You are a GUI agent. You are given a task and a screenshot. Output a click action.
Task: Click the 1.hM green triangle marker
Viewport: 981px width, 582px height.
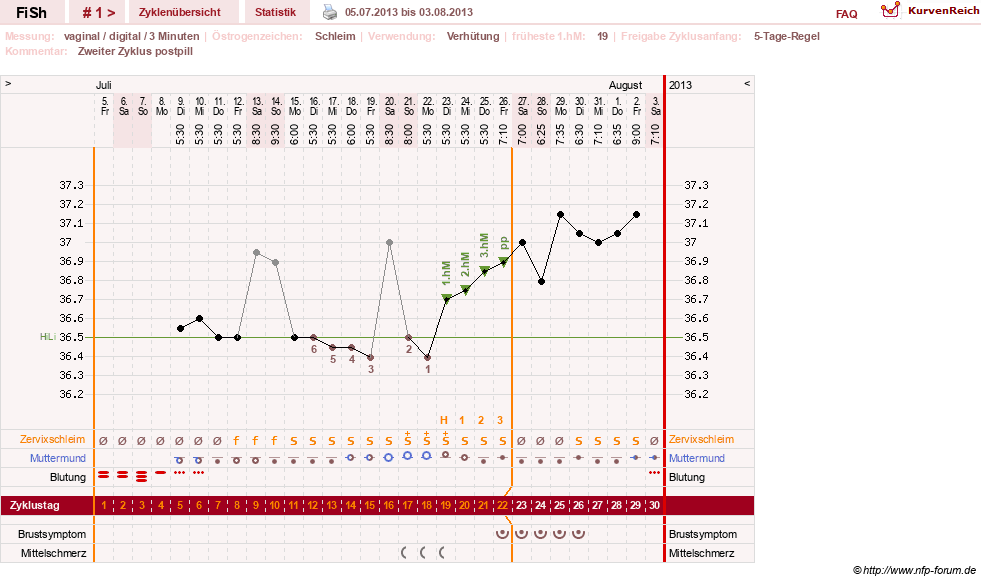[446, 298]
